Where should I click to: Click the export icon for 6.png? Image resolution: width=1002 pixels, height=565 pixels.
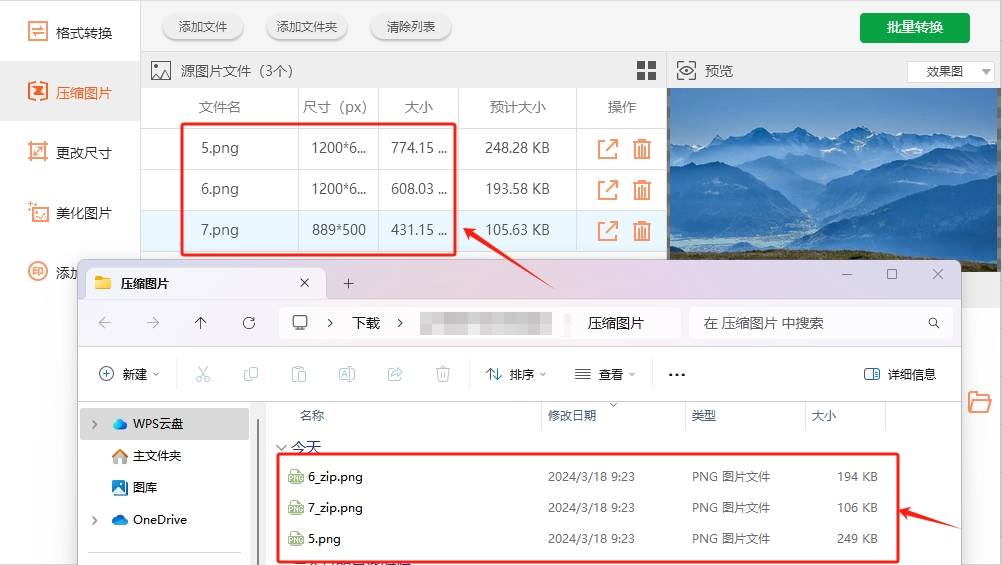click(x=607, y=189)
